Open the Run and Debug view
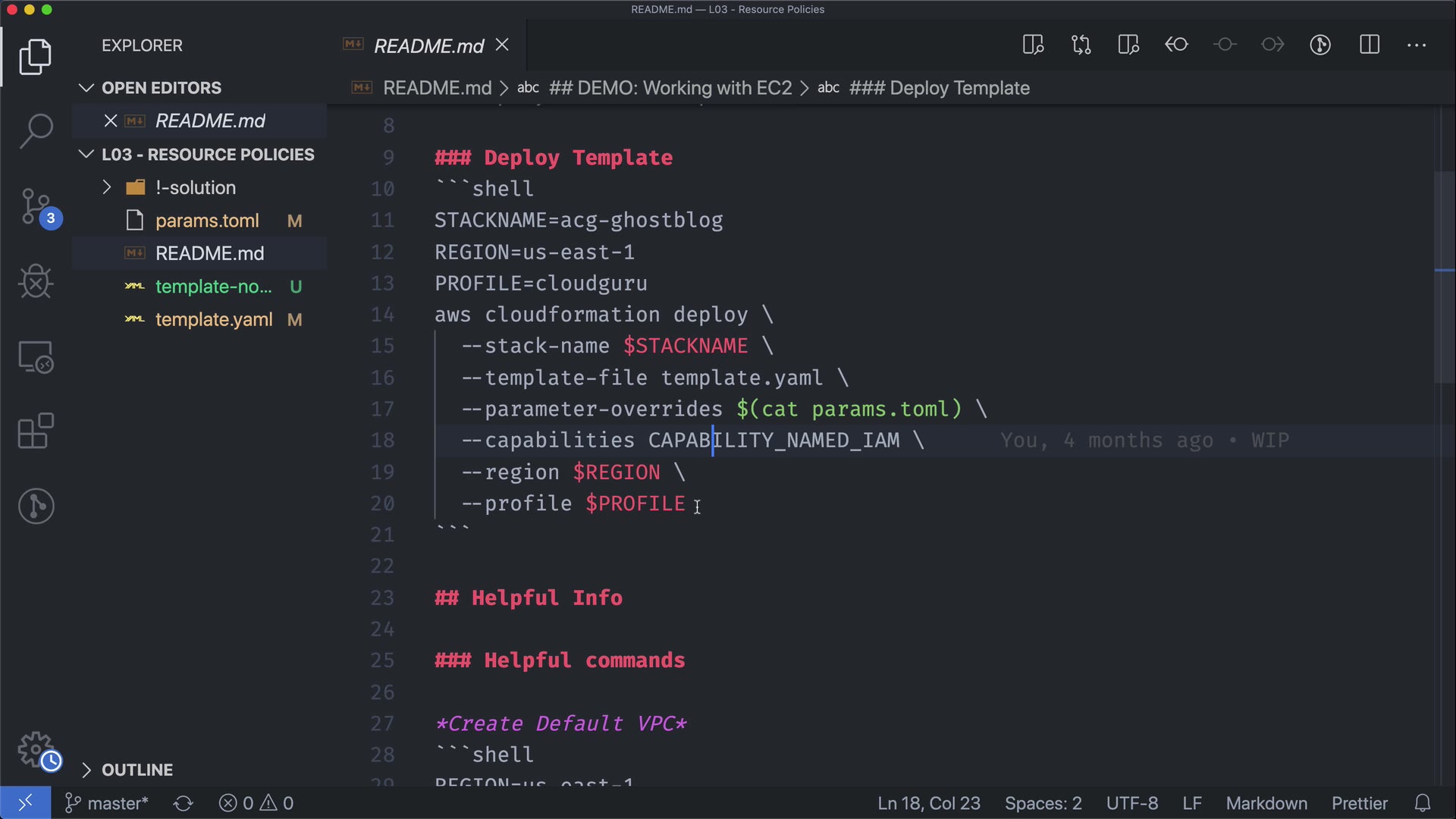This screenshot has height=819, width=1456. coord(36,281)
